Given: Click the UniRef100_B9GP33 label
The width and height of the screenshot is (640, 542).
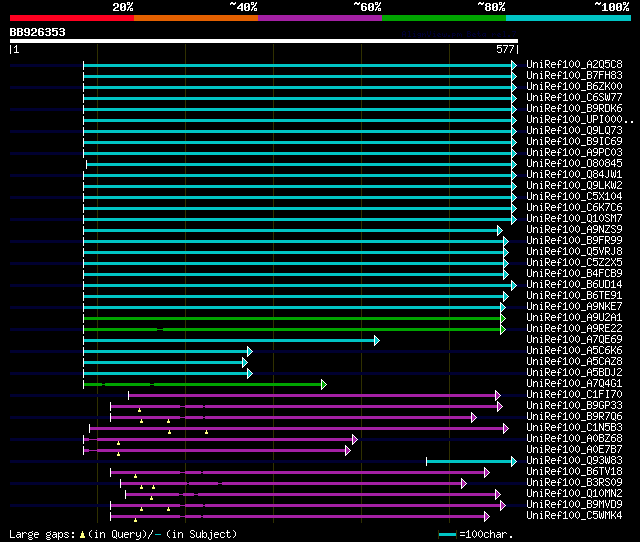Looking at the screenshot, I should [x=574, y=406].
